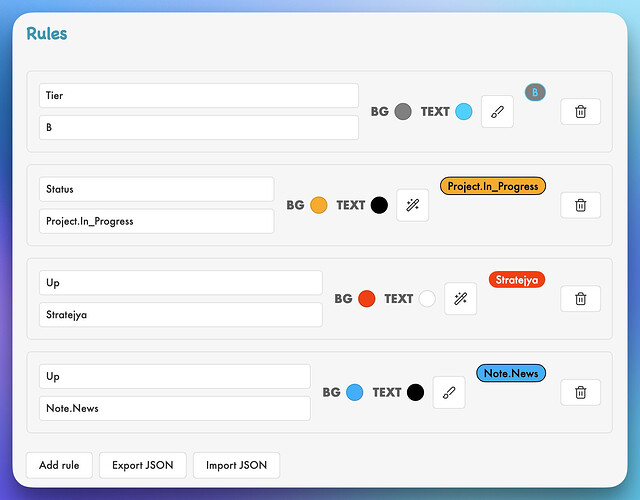Delete the Note.News rule
Image resolution: width=640 pixels, height=500 pixels.
pos(580,392)
